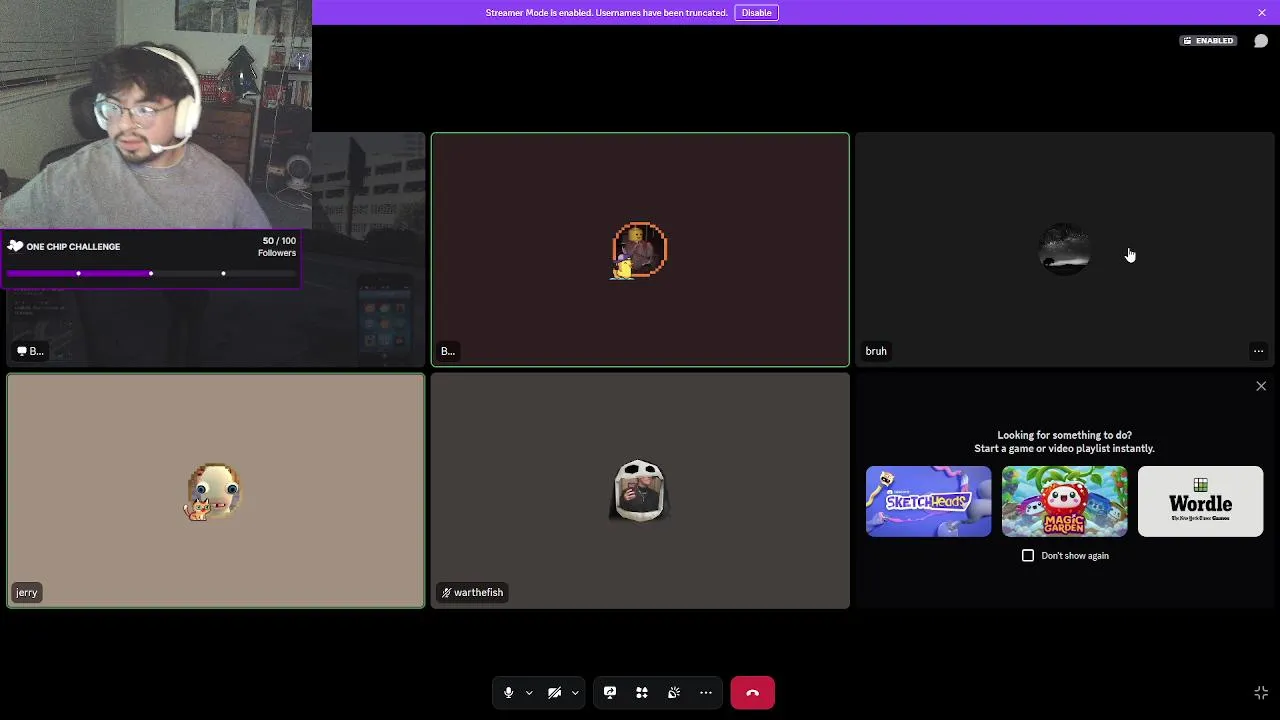Click the "Looking for something to do?" text
Image resolution: width=1280 pixels, height=720 pixels.
1064,435
